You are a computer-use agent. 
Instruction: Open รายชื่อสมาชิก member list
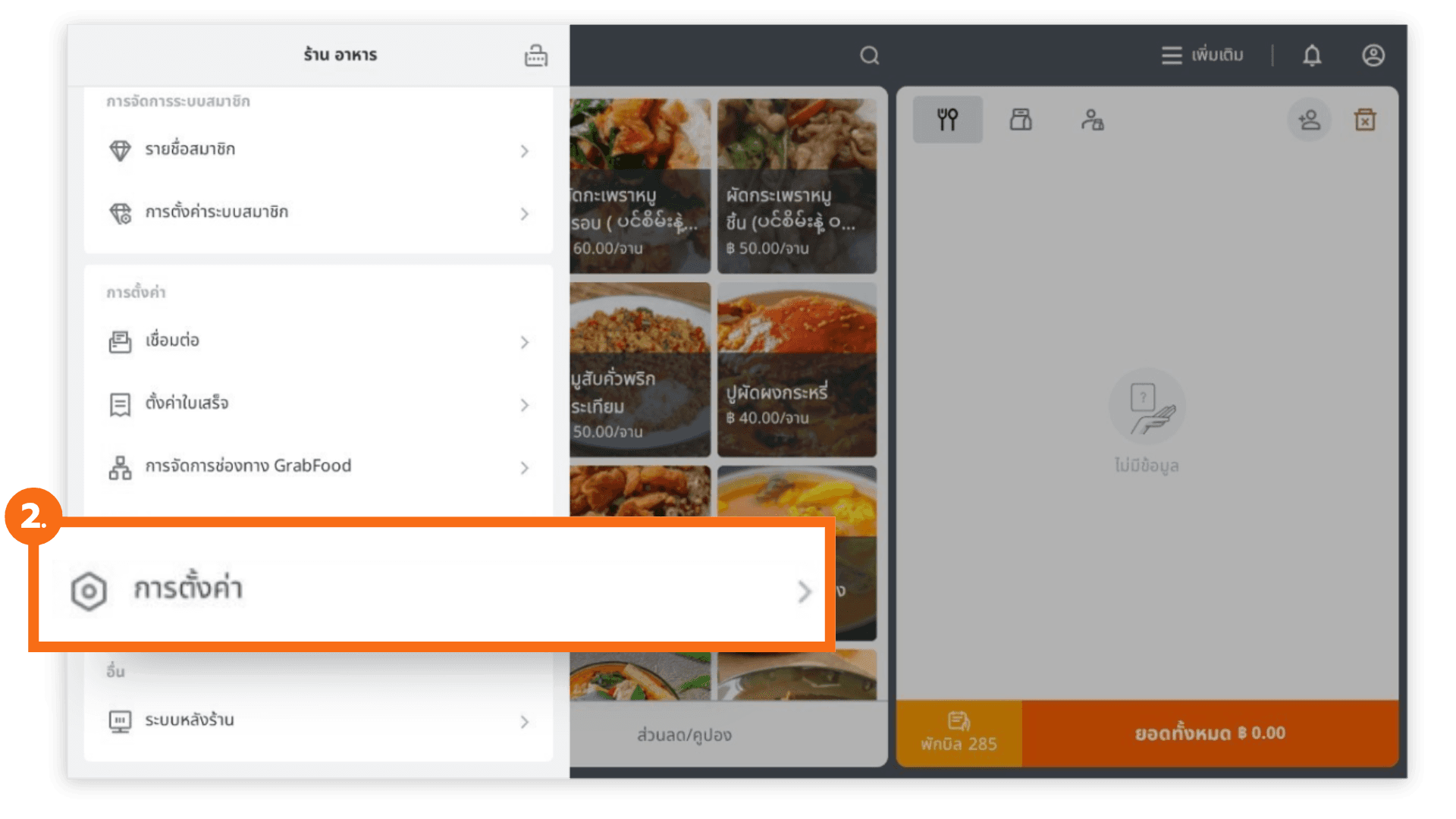[190, 149]
